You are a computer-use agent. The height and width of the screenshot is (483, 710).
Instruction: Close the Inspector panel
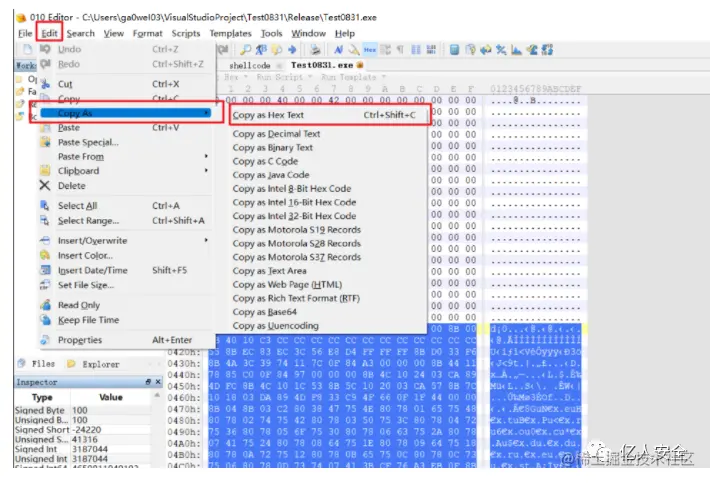pos(158,382)
